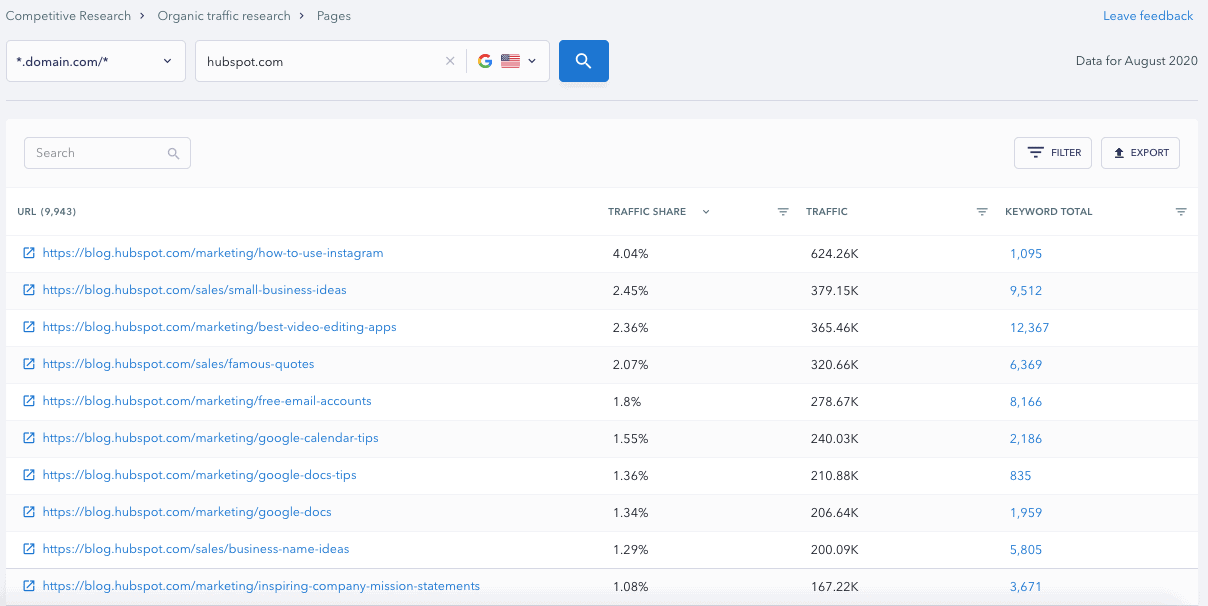Open the Google US region selector
The image size is (1208, 606).
[508, 61]
